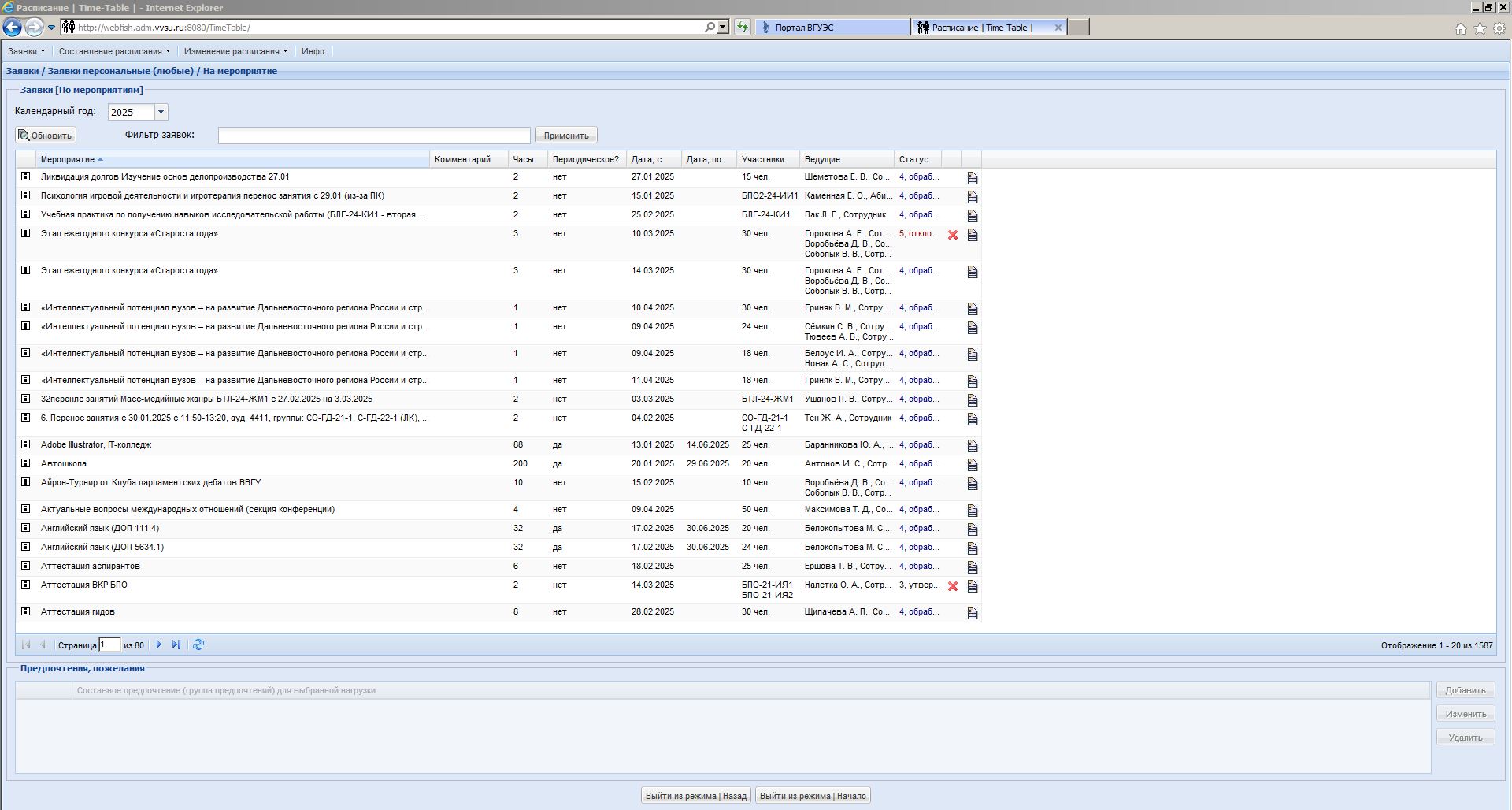Click the Обновить button
The height and width of the screenshot is (810, 1512).
[x=46, y=136]
